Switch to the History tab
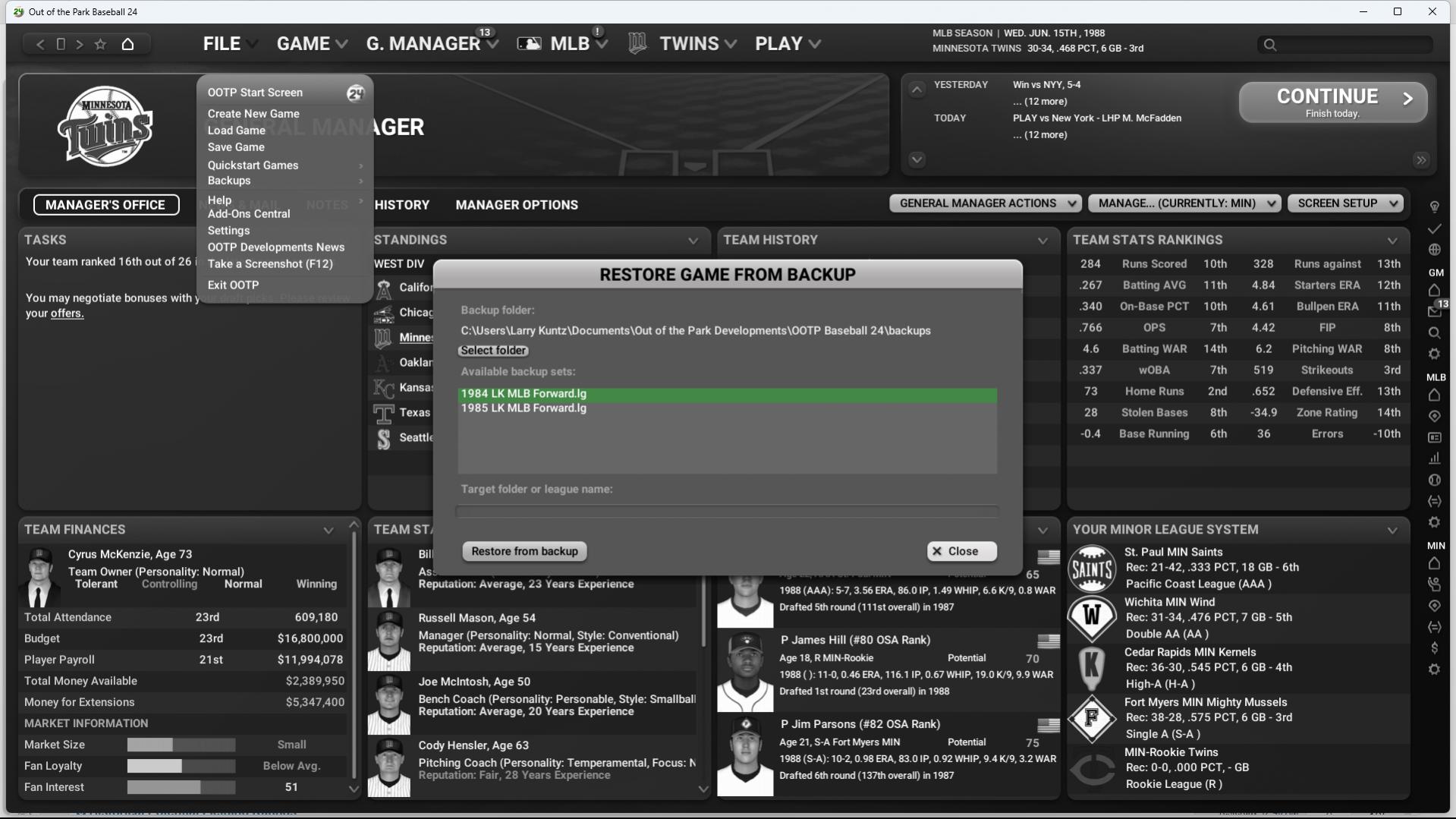 (x=402, y=205)
